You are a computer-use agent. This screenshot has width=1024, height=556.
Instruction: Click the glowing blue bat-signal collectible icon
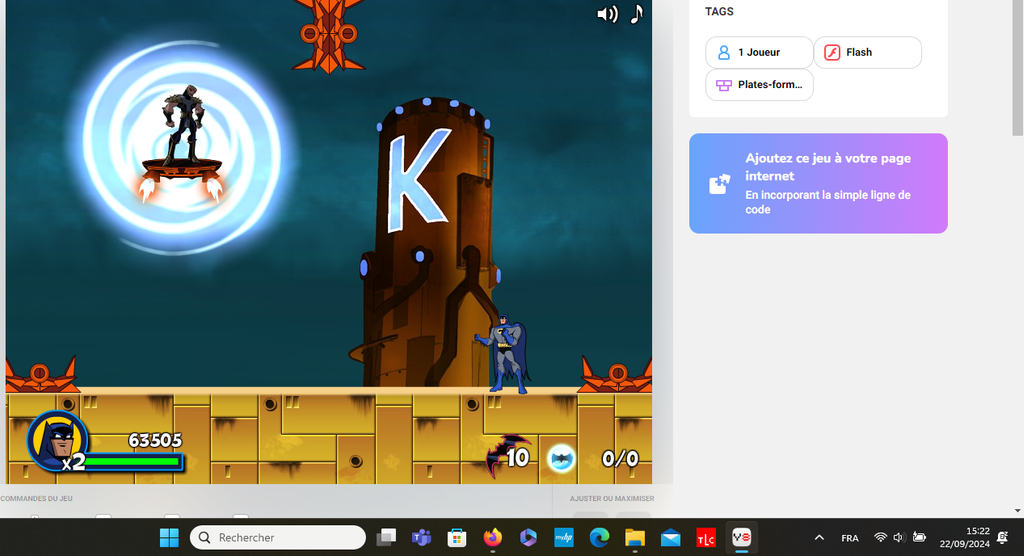point(562,458)
